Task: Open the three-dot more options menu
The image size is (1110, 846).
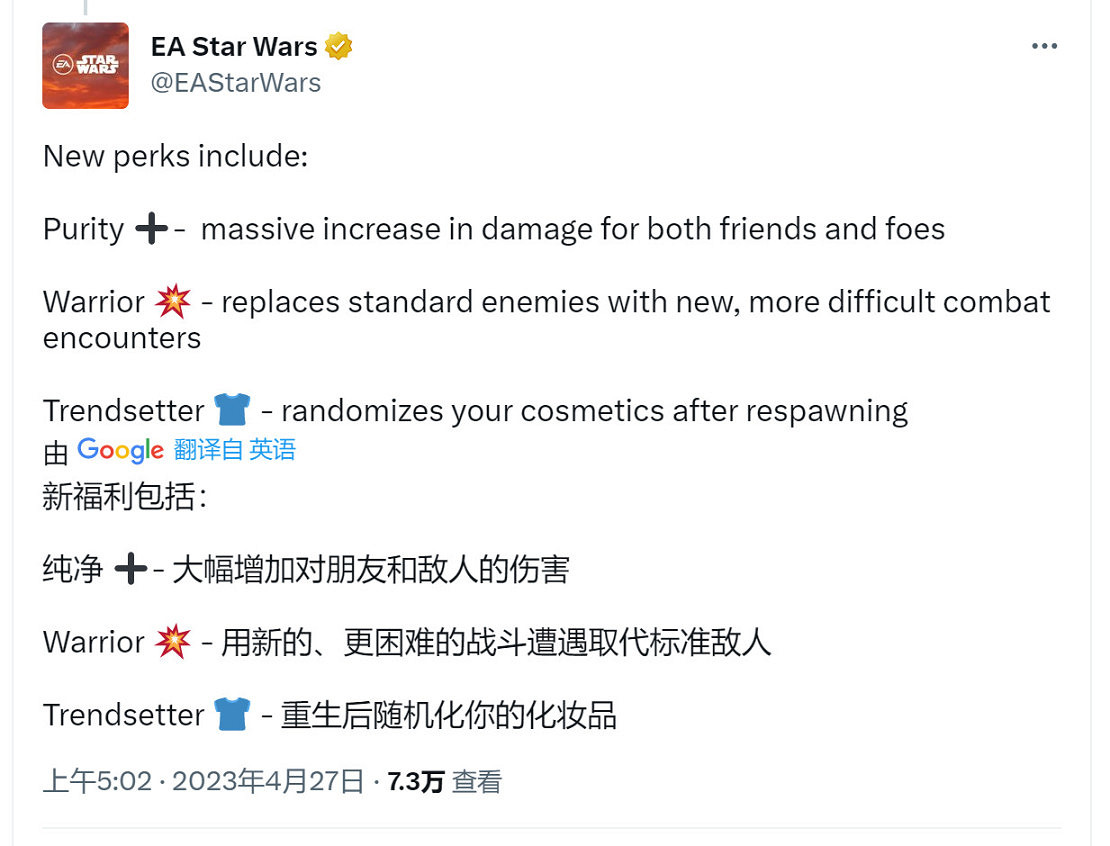Action: coord(1044,47)
